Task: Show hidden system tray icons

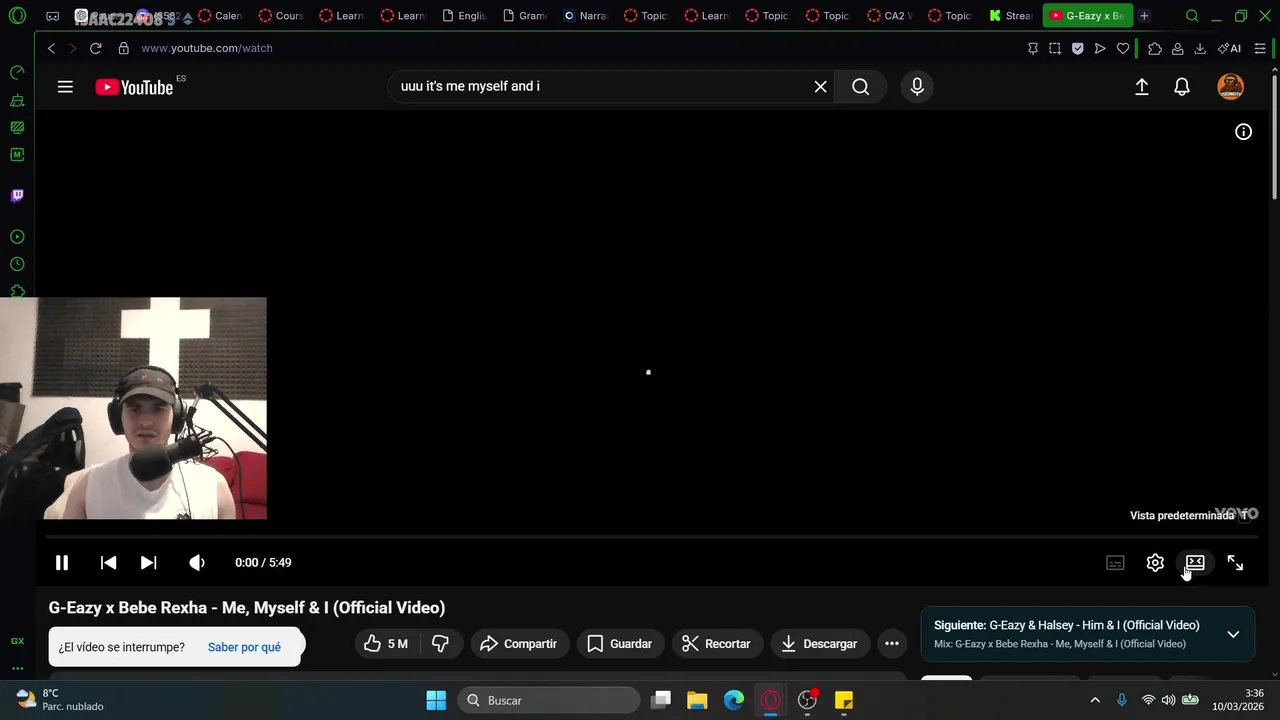Action: click(x=1095, y=700)
